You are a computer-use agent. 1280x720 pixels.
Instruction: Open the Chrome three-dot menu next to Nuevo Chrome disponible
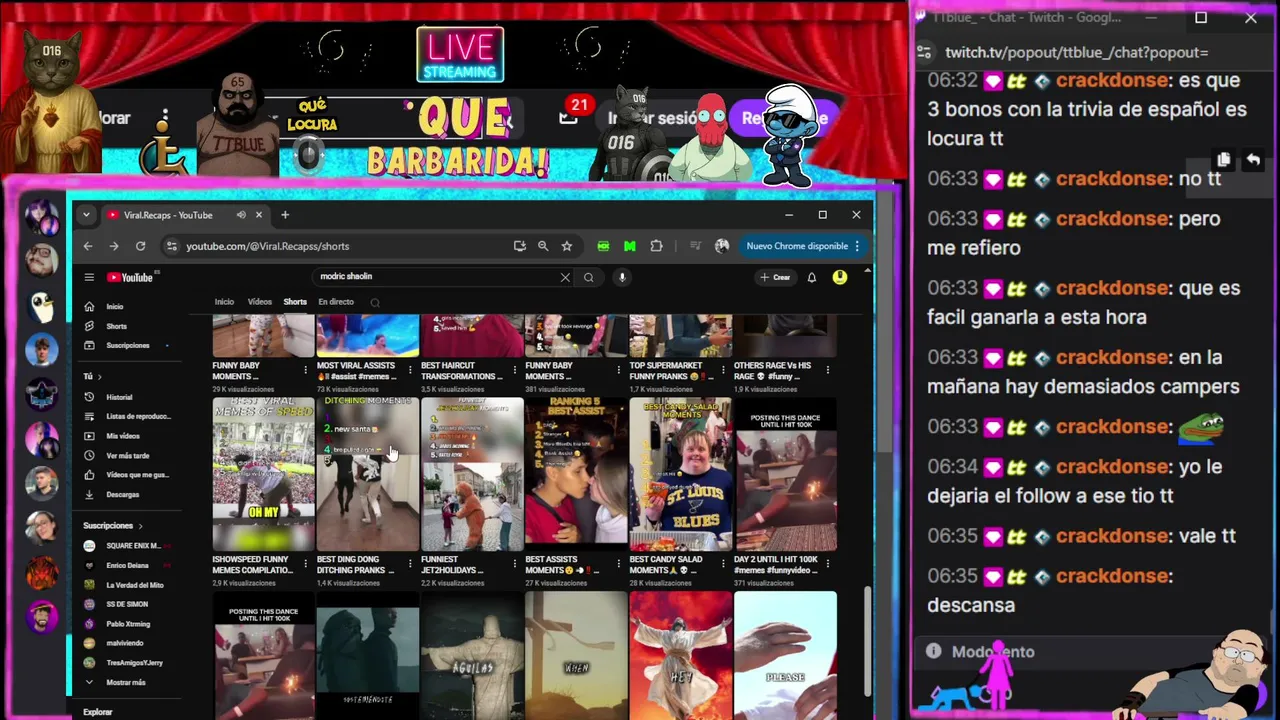pyautogui.click(x=857, y=246)
